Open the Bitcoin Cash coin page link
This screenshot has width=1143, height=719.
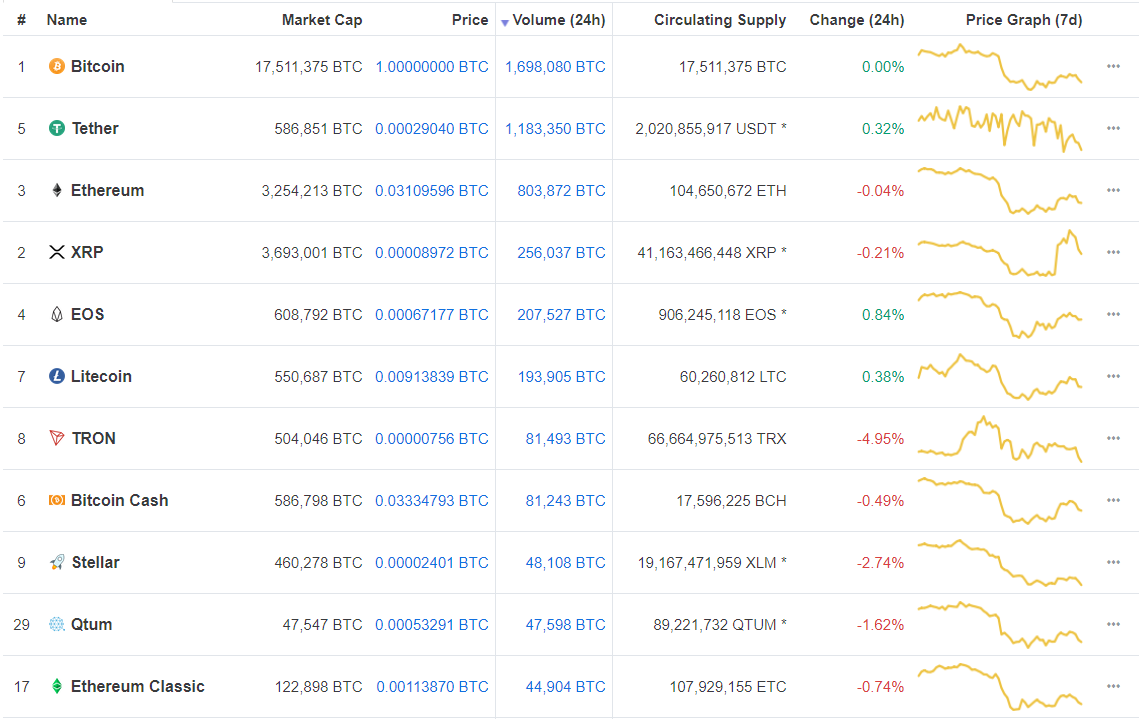(x=119, y=501)
